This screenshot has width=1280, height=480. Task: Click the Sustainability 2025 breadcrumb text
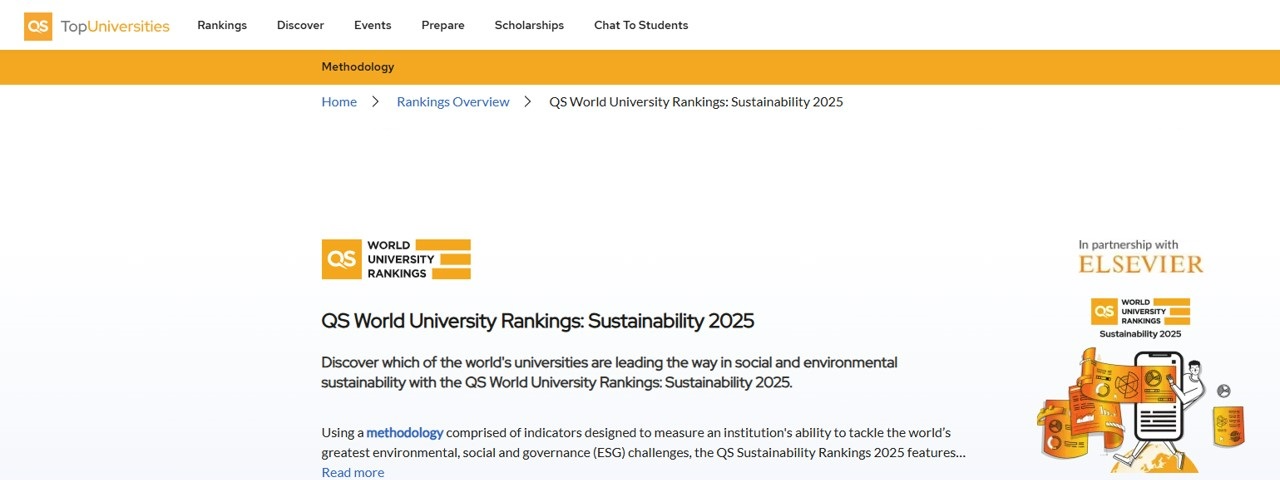pos(696,102)
